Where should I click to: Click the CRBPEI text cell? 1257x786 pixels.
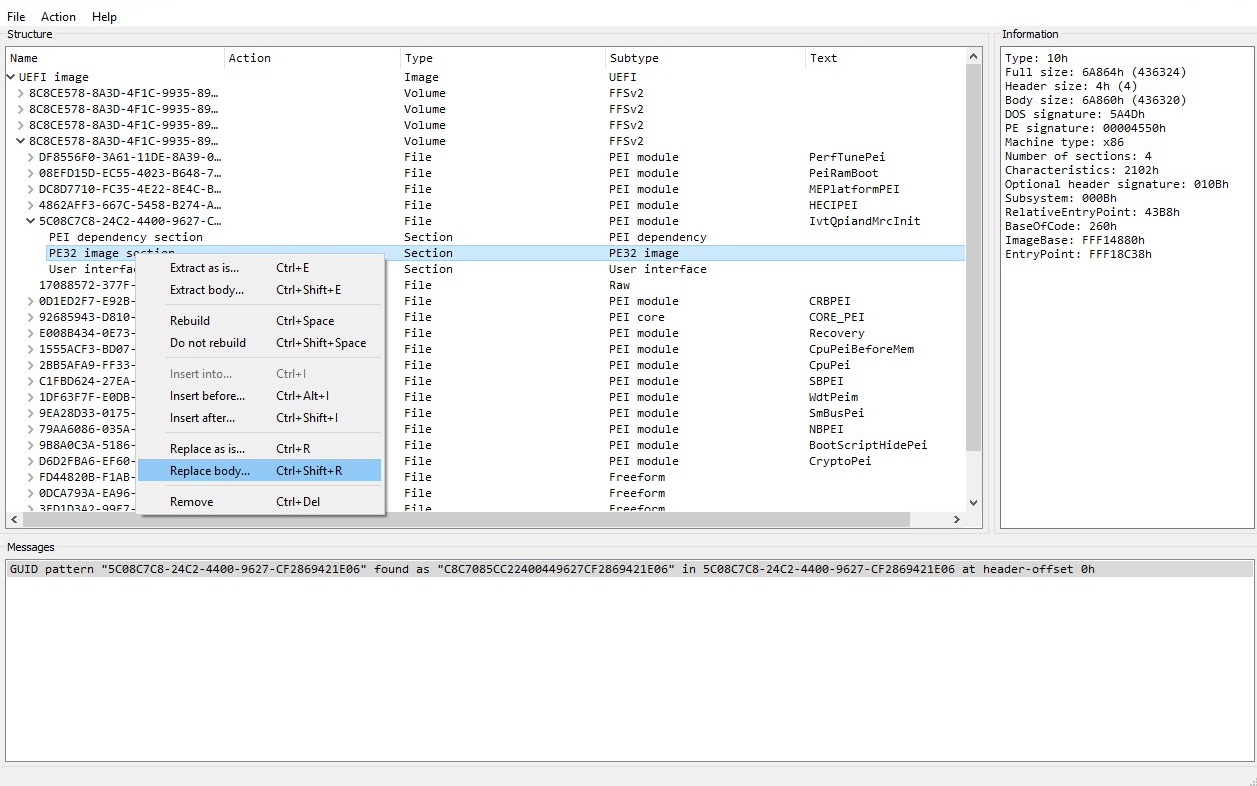coord(830,301)
